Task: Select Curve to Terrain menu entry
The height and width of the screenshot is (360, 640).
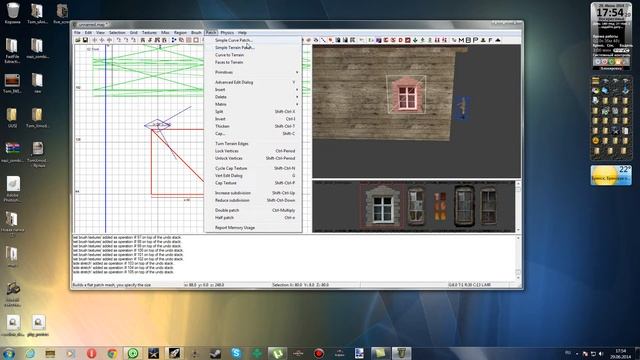Action: (253, 55)
